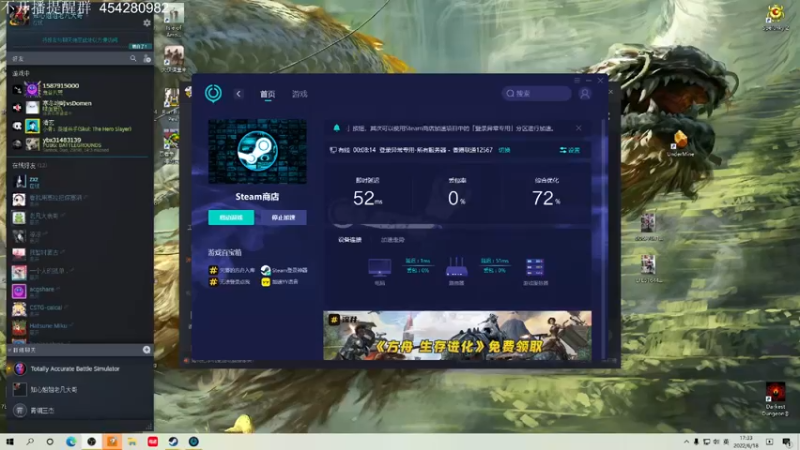
Task: Open Windows Start menu
Action: coord(10,441)
